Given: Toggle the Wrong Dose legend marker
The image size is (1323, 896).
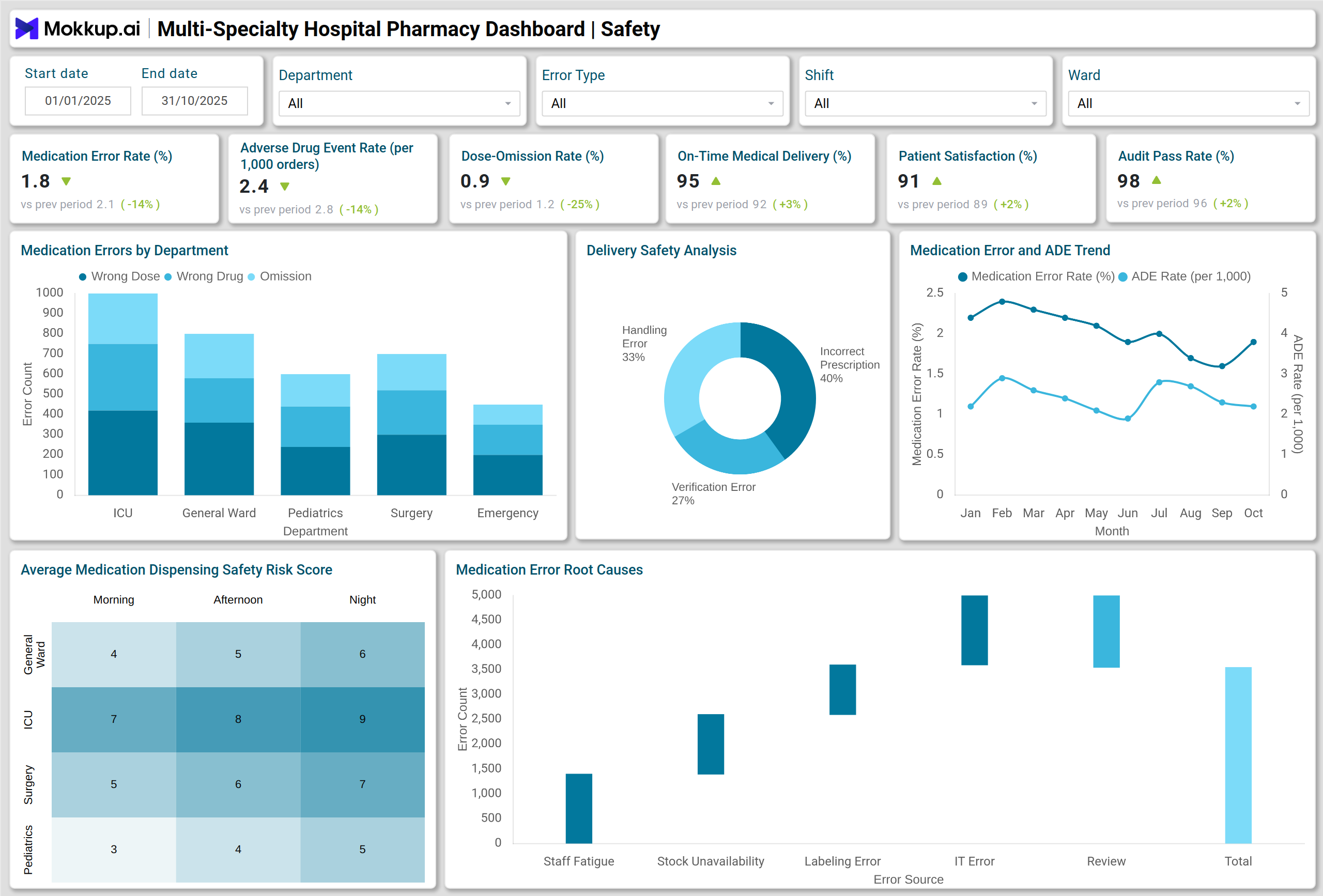Looking at the screenshot, I should click(83, 276).
